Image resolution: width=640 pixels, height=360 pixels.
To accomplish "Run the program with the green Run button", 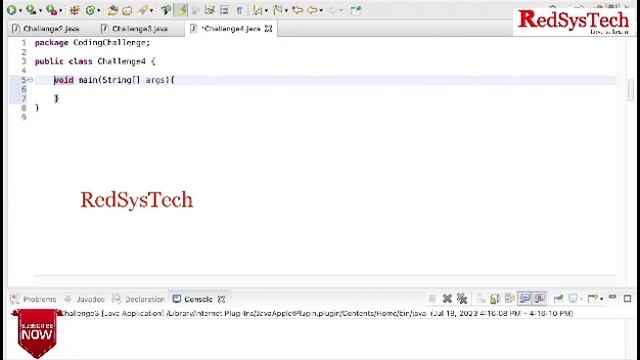I will click(11, 10).
